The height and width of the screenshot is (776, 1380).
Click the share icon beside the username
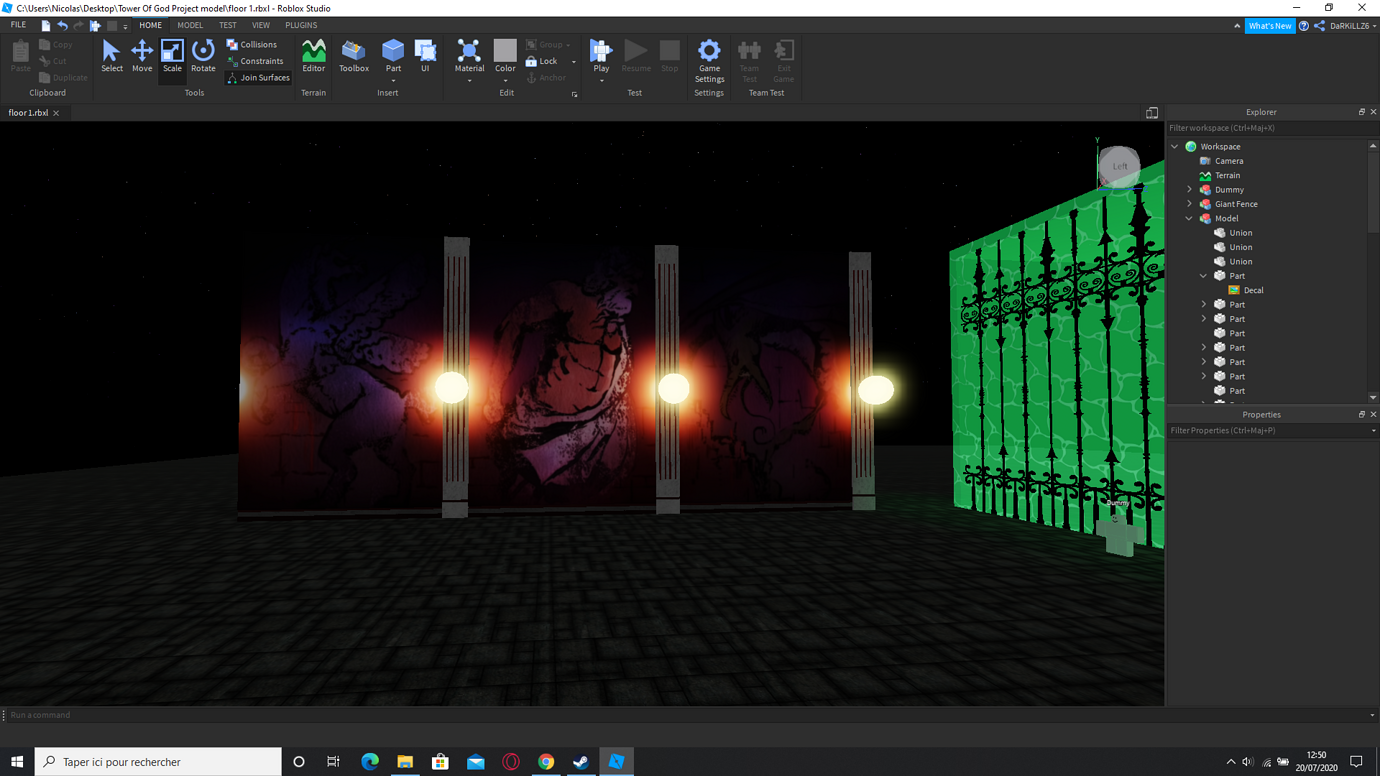tap(1319, 26)
